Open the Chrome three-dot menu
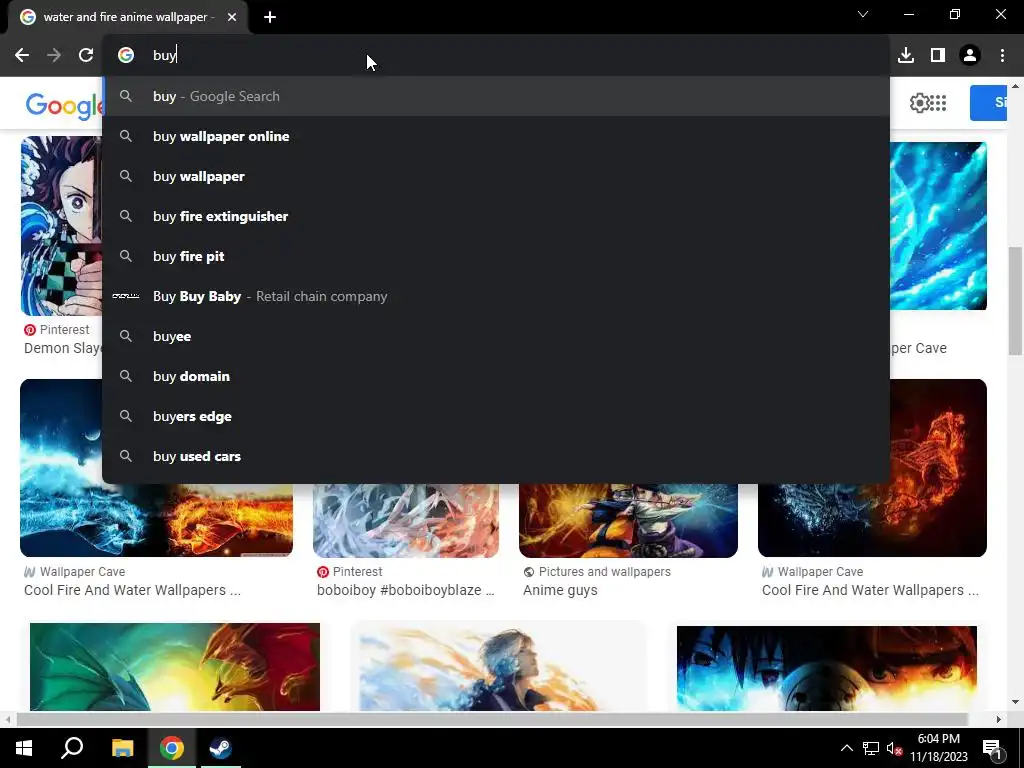 [1002, 56]
